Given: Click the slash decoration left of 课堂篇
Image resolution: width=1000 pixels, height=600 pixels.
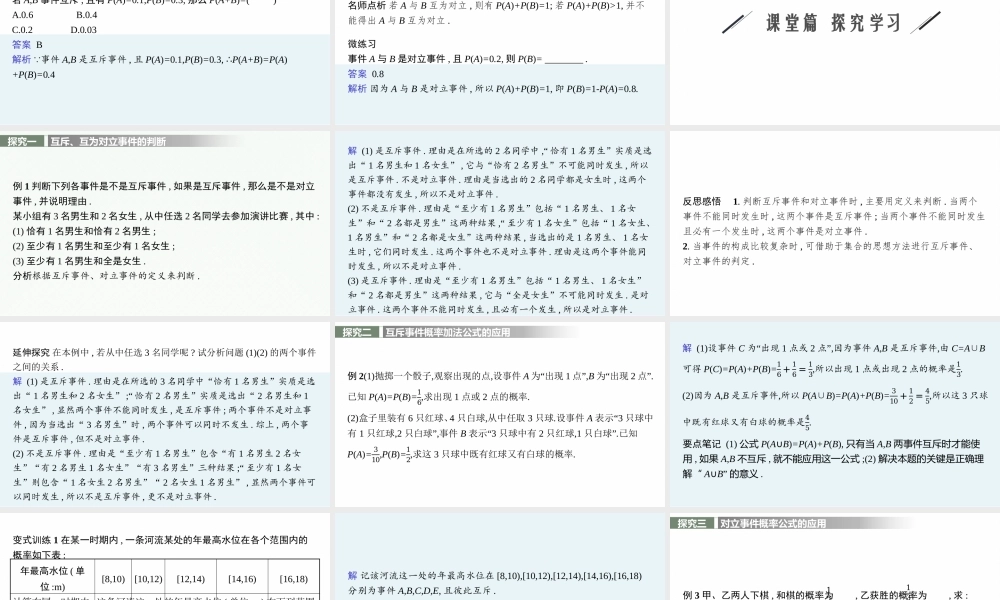Looking at the screenshot, I should [x=737, y=22].
